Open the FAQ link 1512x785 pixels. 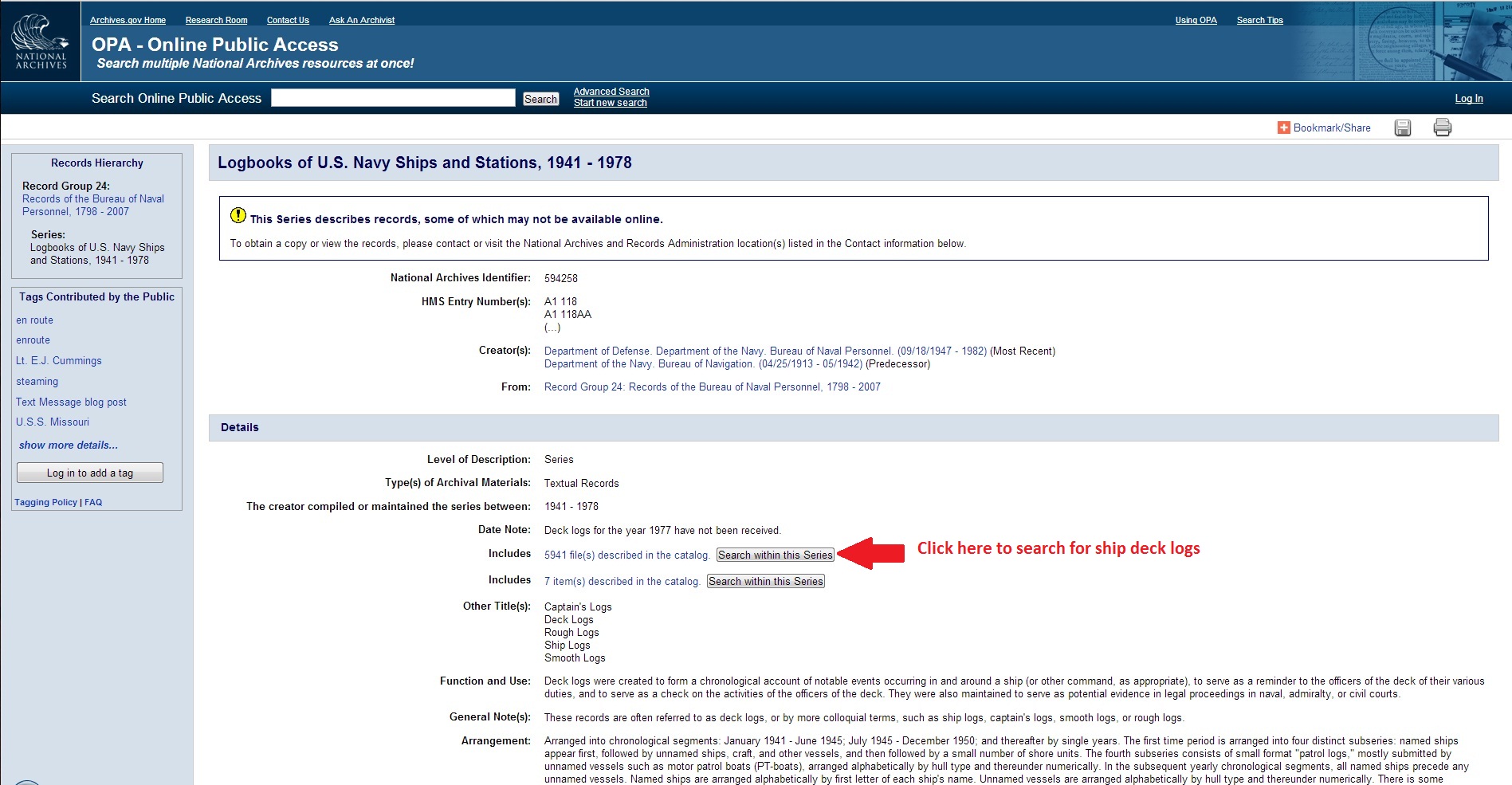tap(93, 502)
